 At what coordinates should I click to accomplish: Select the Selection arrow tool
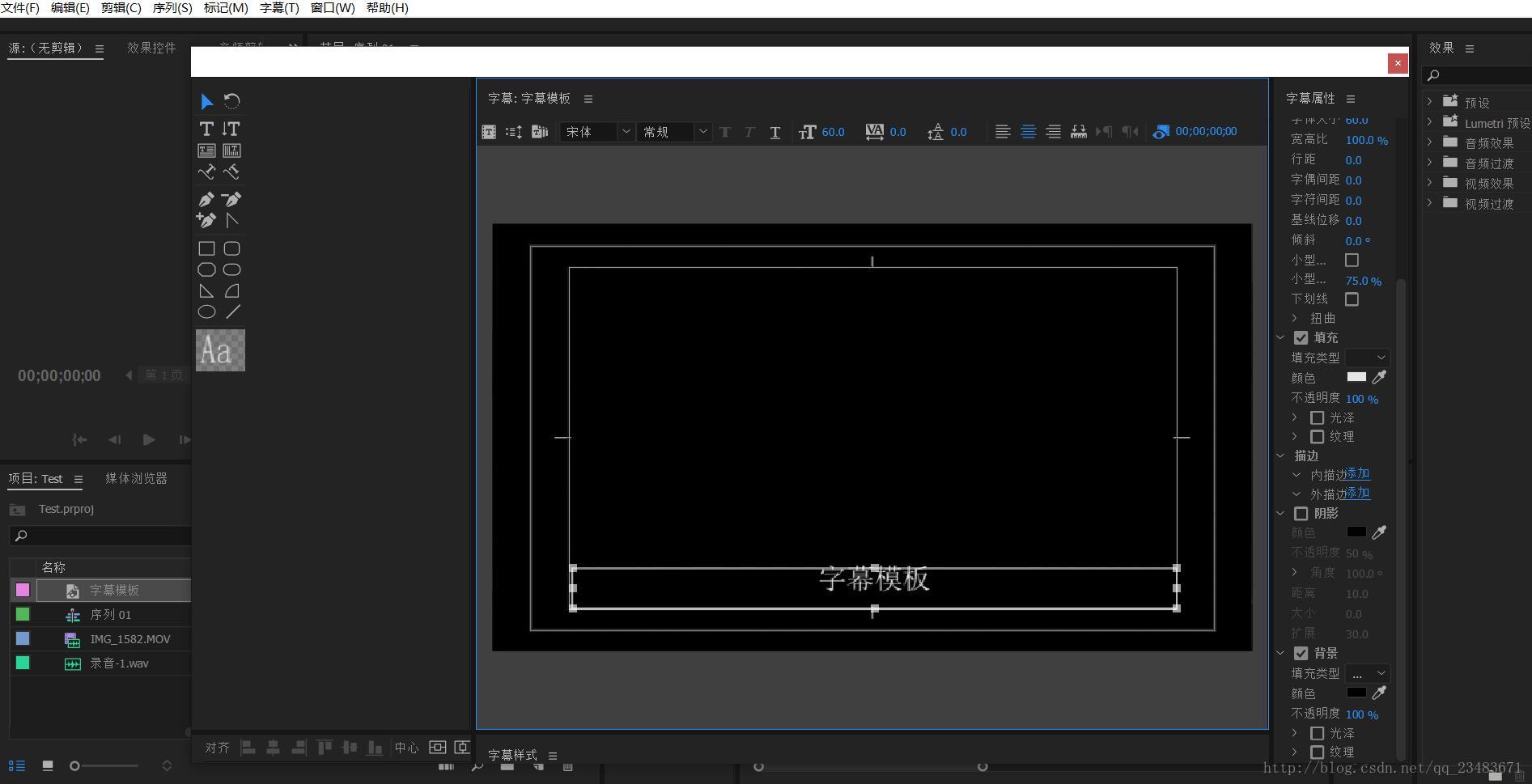pos(207,102)
